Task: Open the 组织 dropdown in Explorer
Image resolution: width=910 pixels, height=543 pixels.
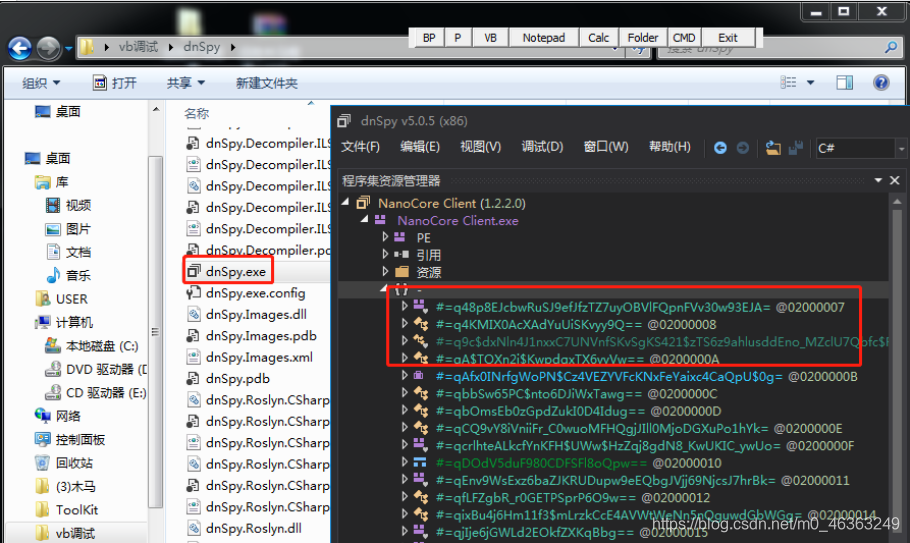Action: coord(41,83)
